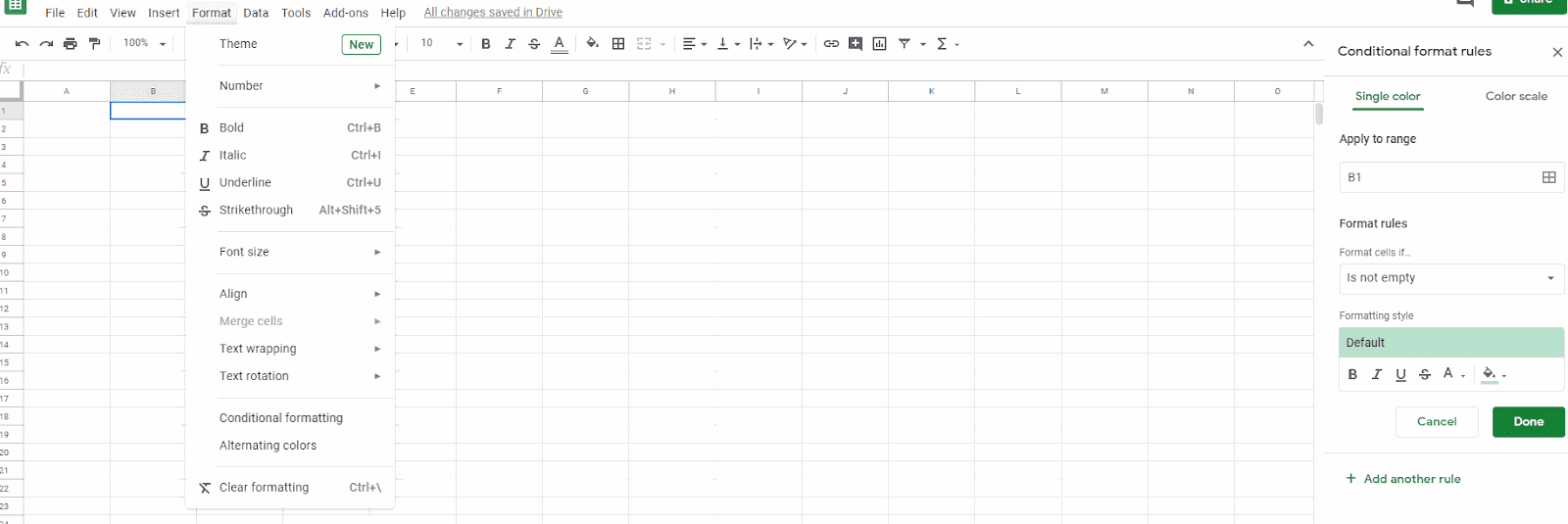Click the insert chart icon

(x=879, y=44)
